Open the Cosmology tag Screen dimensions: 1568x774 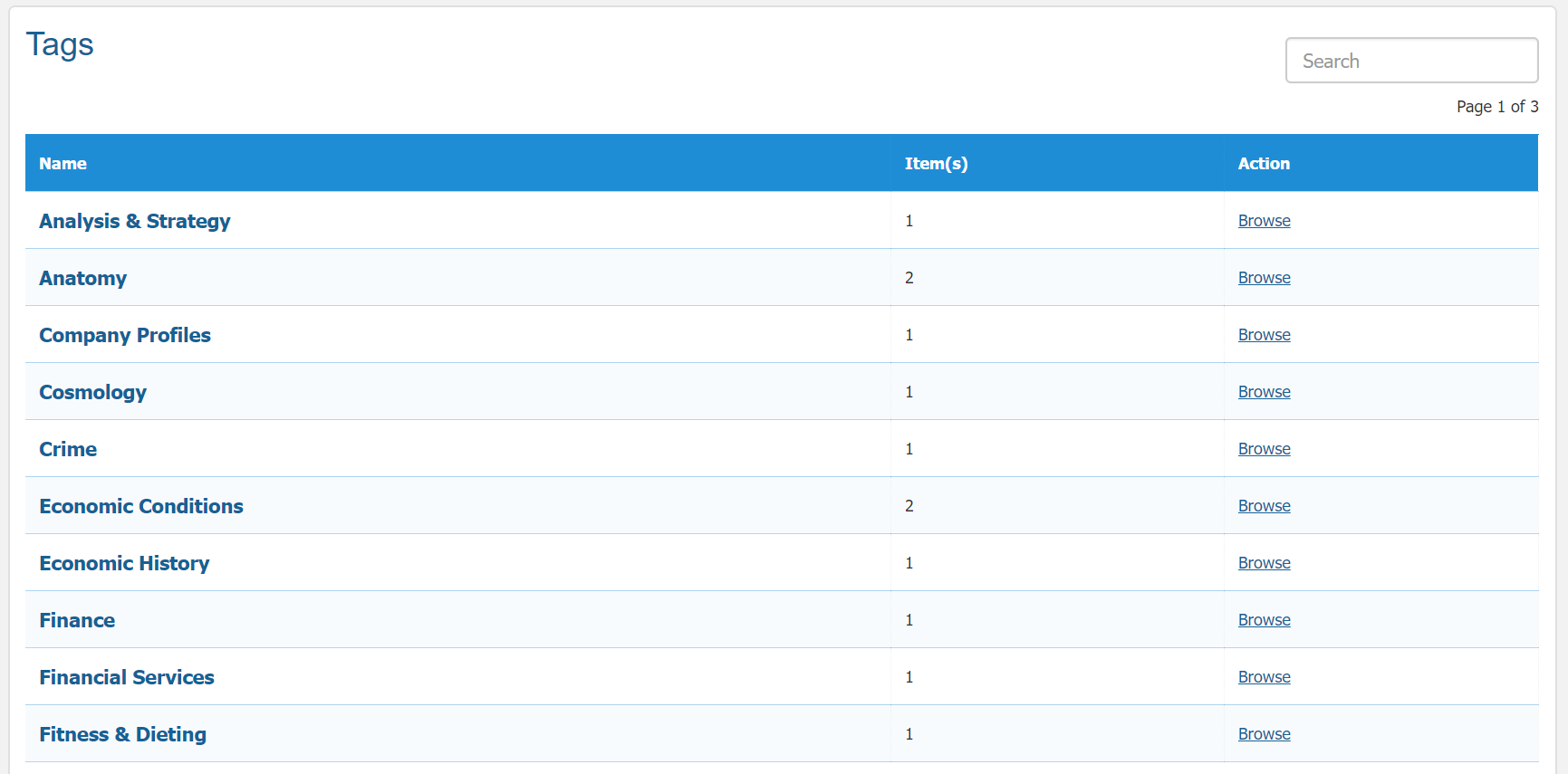click(92, 392)
